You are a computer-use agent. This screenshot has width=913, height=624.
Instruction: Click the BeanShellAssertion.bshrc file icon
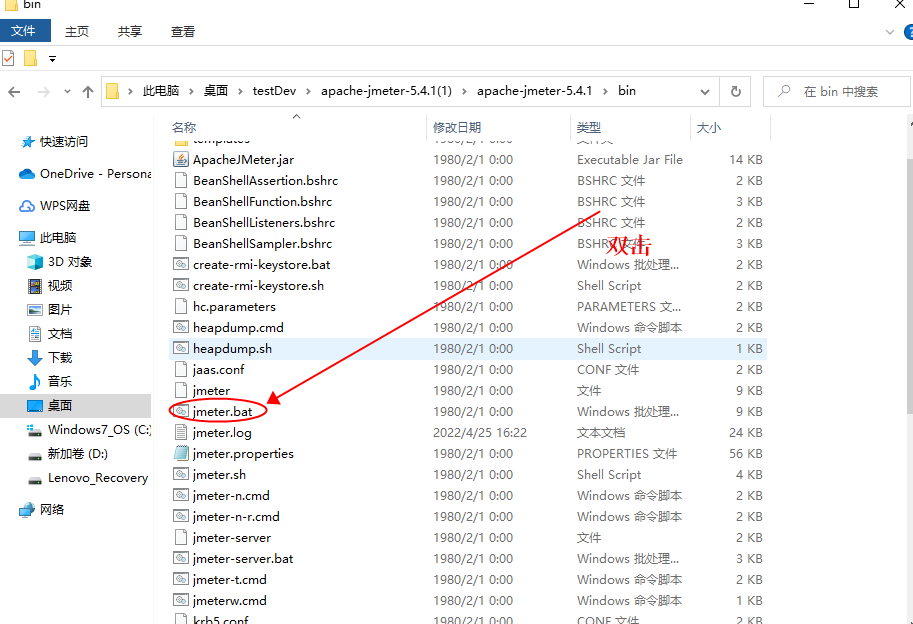coord(181,180)
